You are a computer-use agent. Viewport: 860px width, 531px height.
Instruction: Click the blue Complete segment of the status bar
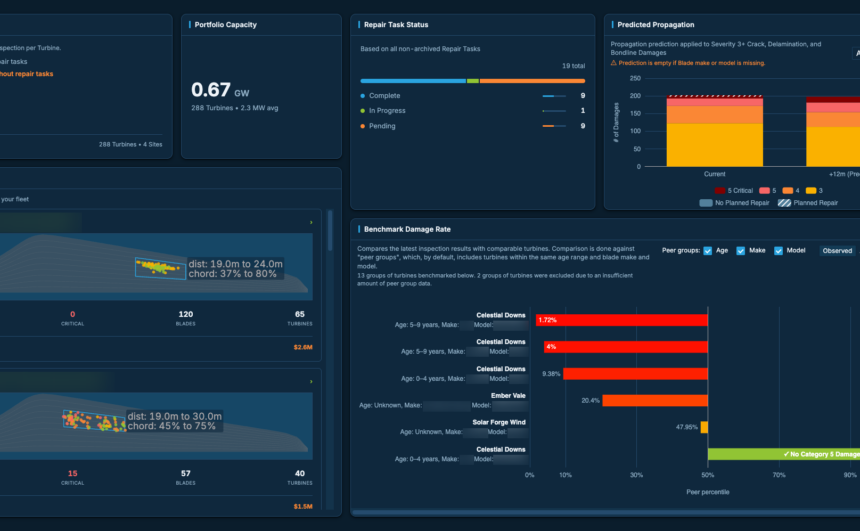(x=413, y=81)
